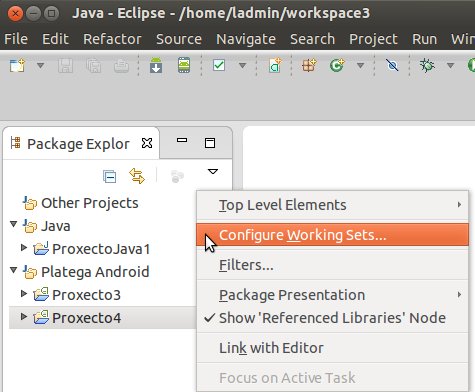Click the Debug bug icon
Image resolution: width=475 pixels, height=392 pixels.
click(x=427, y=65)
